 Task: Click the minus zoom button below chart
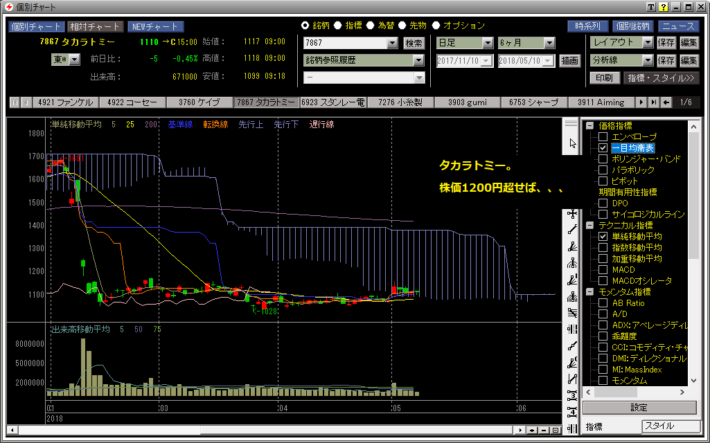coord(544,430)
